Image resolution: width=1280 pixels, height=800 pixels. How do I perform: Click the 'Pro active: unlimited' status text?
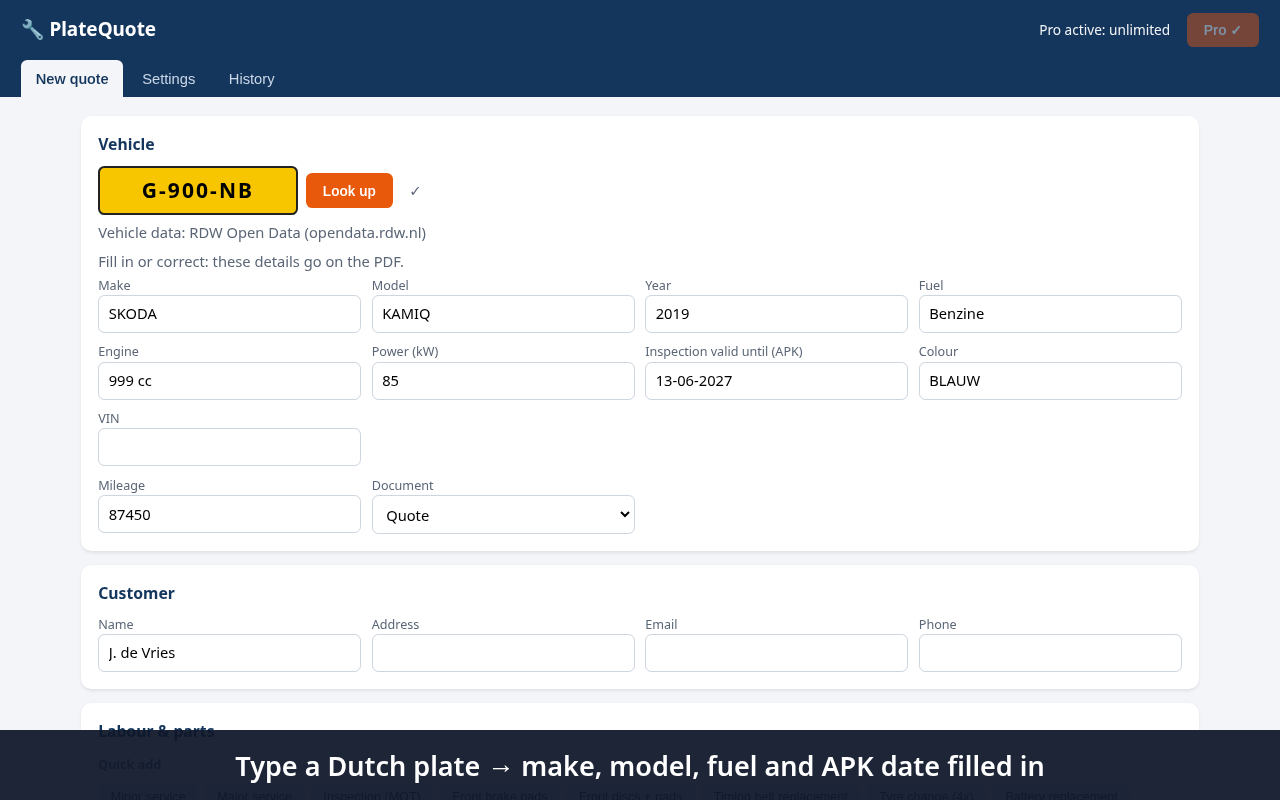pos(1104,30)
